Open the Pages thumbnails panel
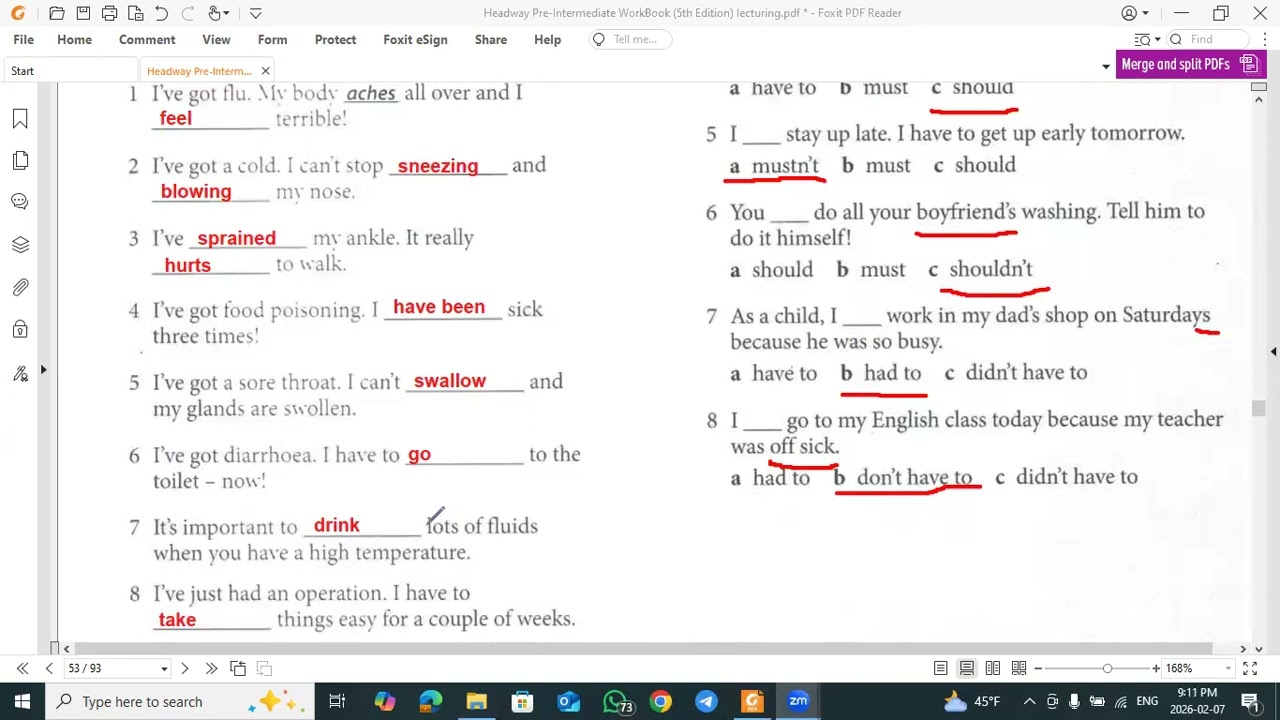Image resolution: width=1280 pixels, height=720 pixels. pos(20,161)
